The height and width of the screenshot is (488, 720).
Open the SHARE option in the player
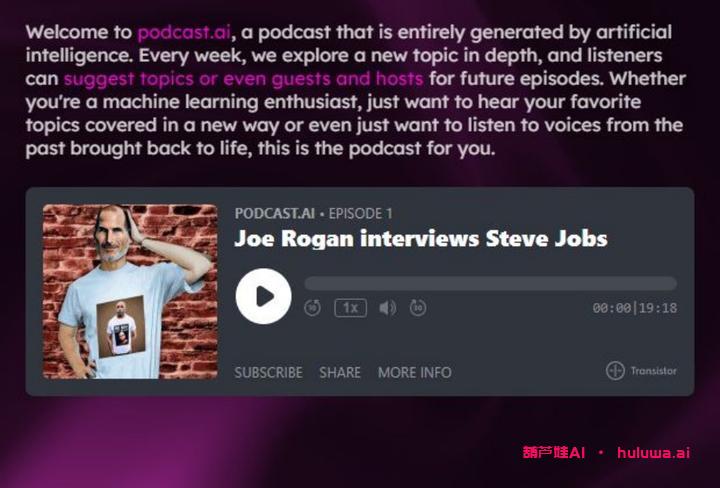pyautogui.click(x=340, y=372)
